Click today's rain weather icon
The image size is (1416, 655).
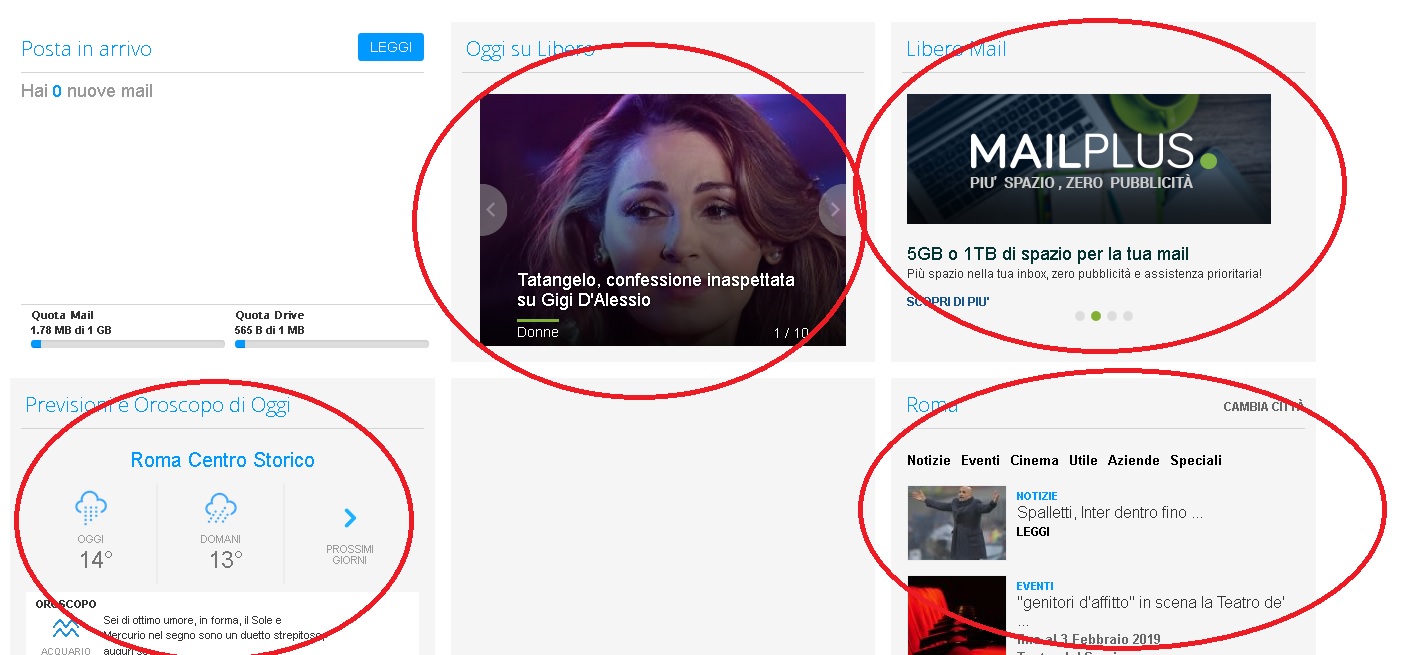[x=91, y=508]
